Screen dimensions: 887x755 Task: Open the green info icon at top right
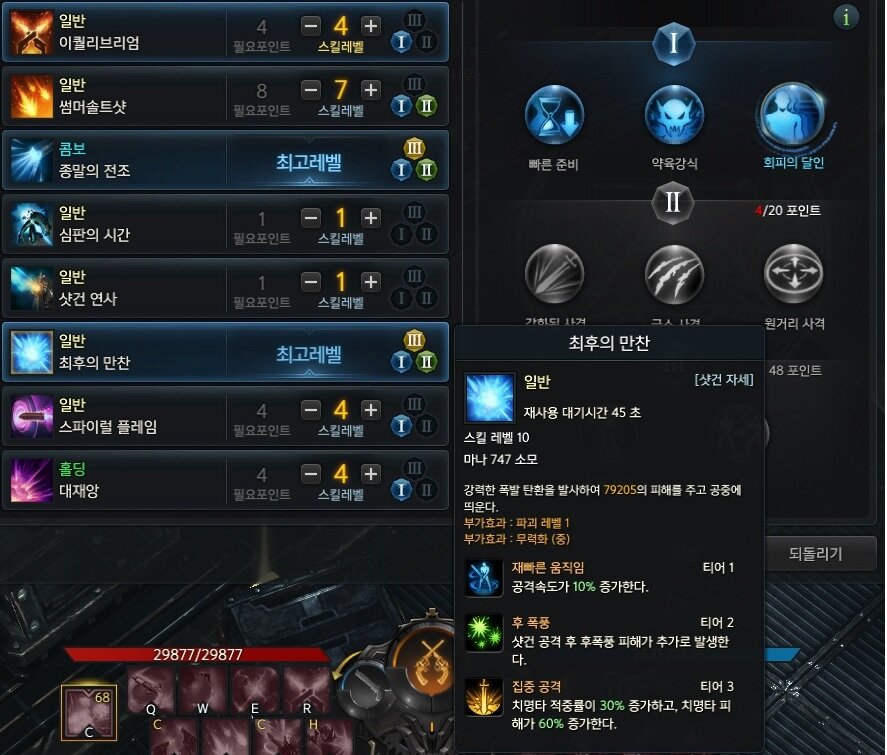coord(846,18)
